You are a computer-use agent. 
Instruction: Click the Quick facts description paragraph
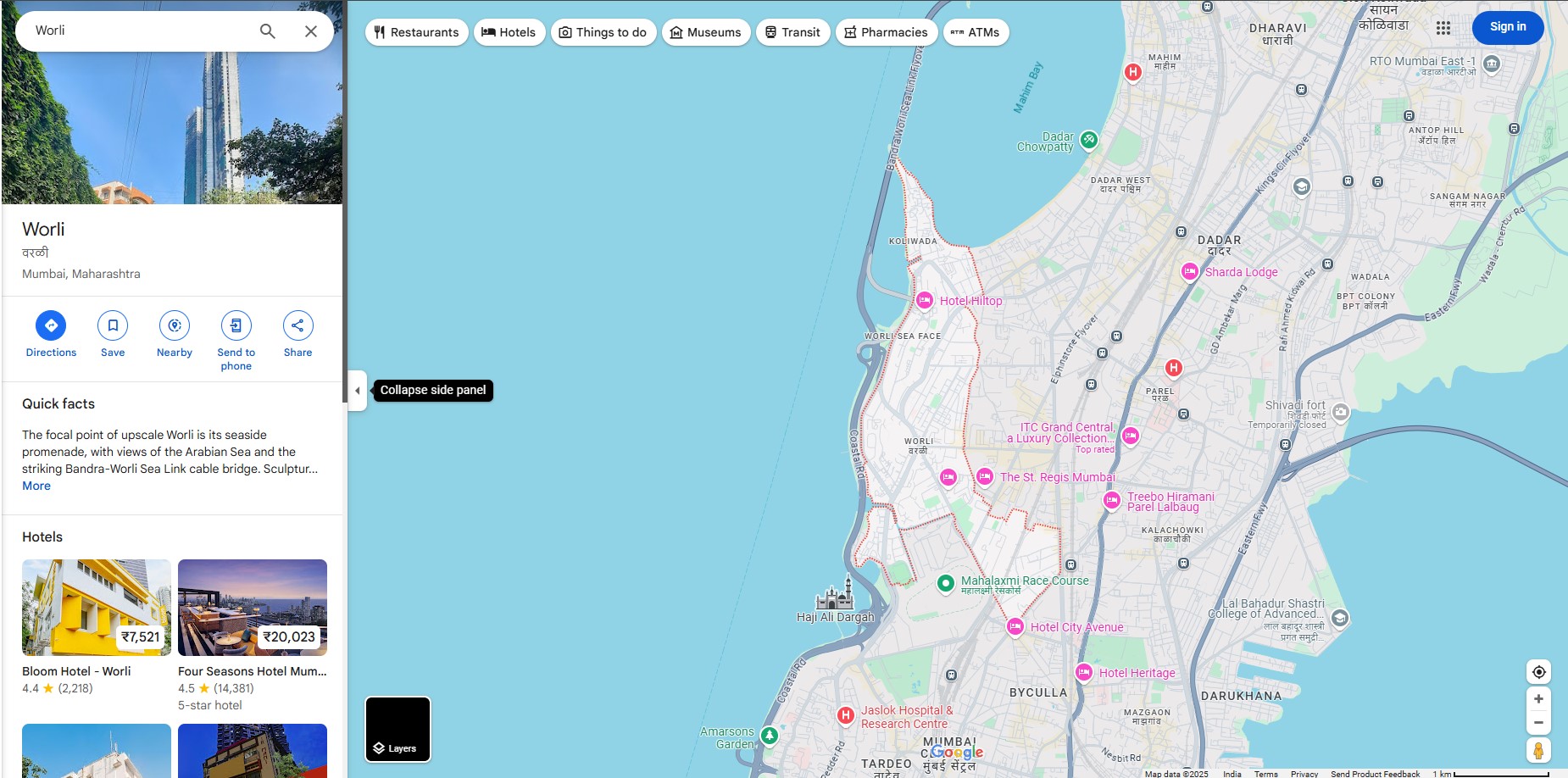click(170, 452)
